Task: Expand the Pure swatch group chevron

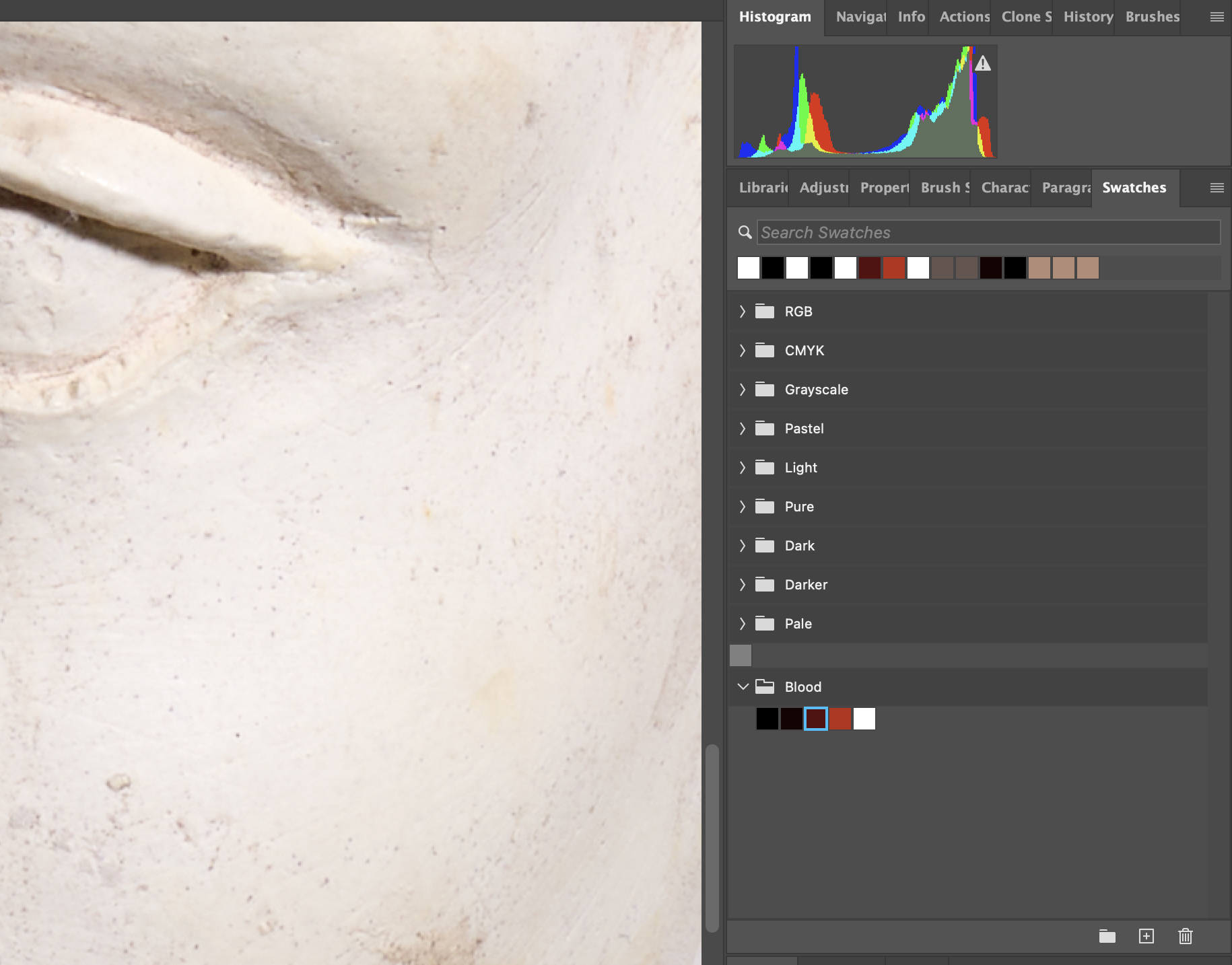Action: [743, 506]
